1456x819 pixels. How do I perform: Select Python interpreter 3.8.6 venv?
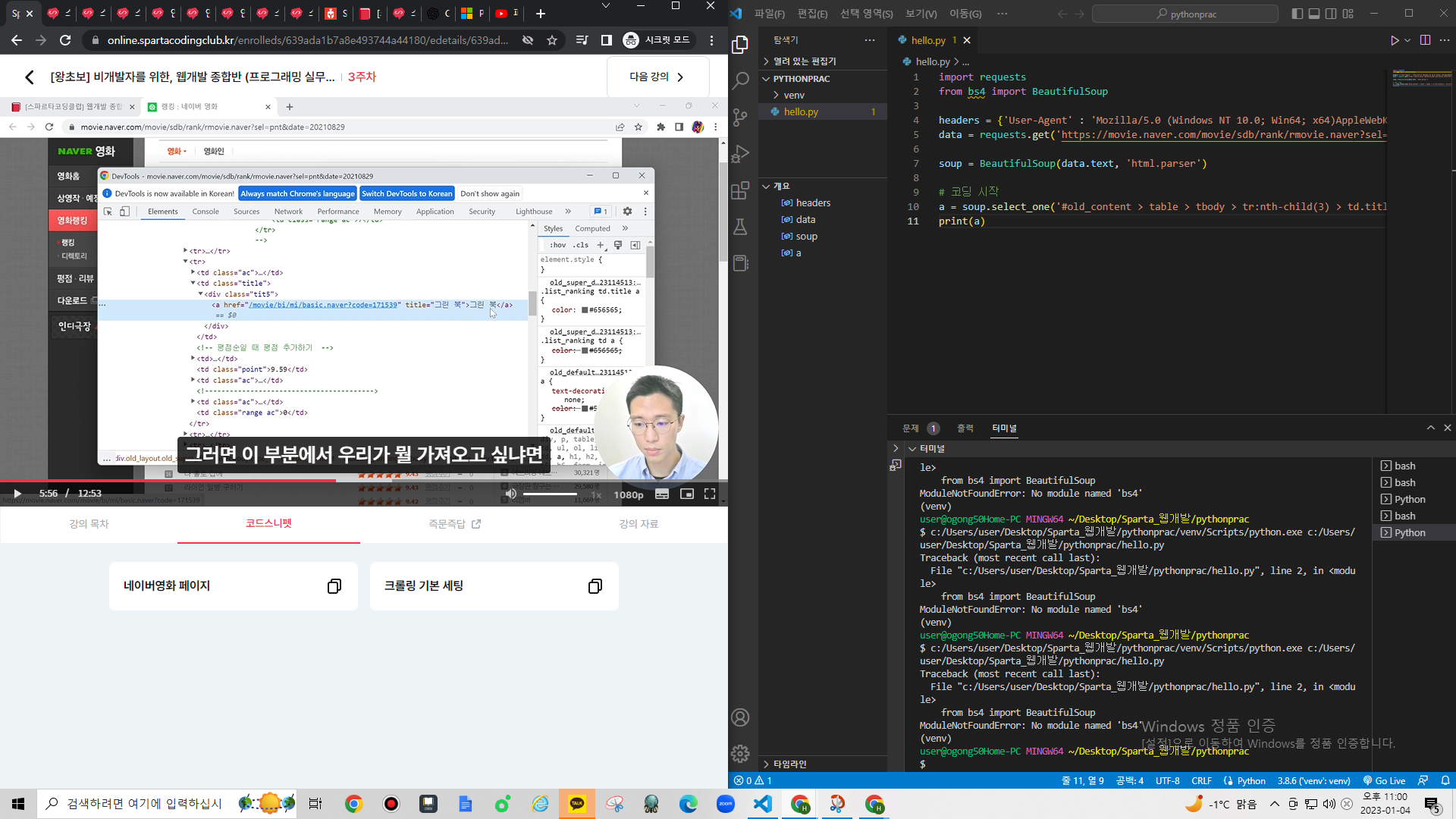tap(1313, 780)
